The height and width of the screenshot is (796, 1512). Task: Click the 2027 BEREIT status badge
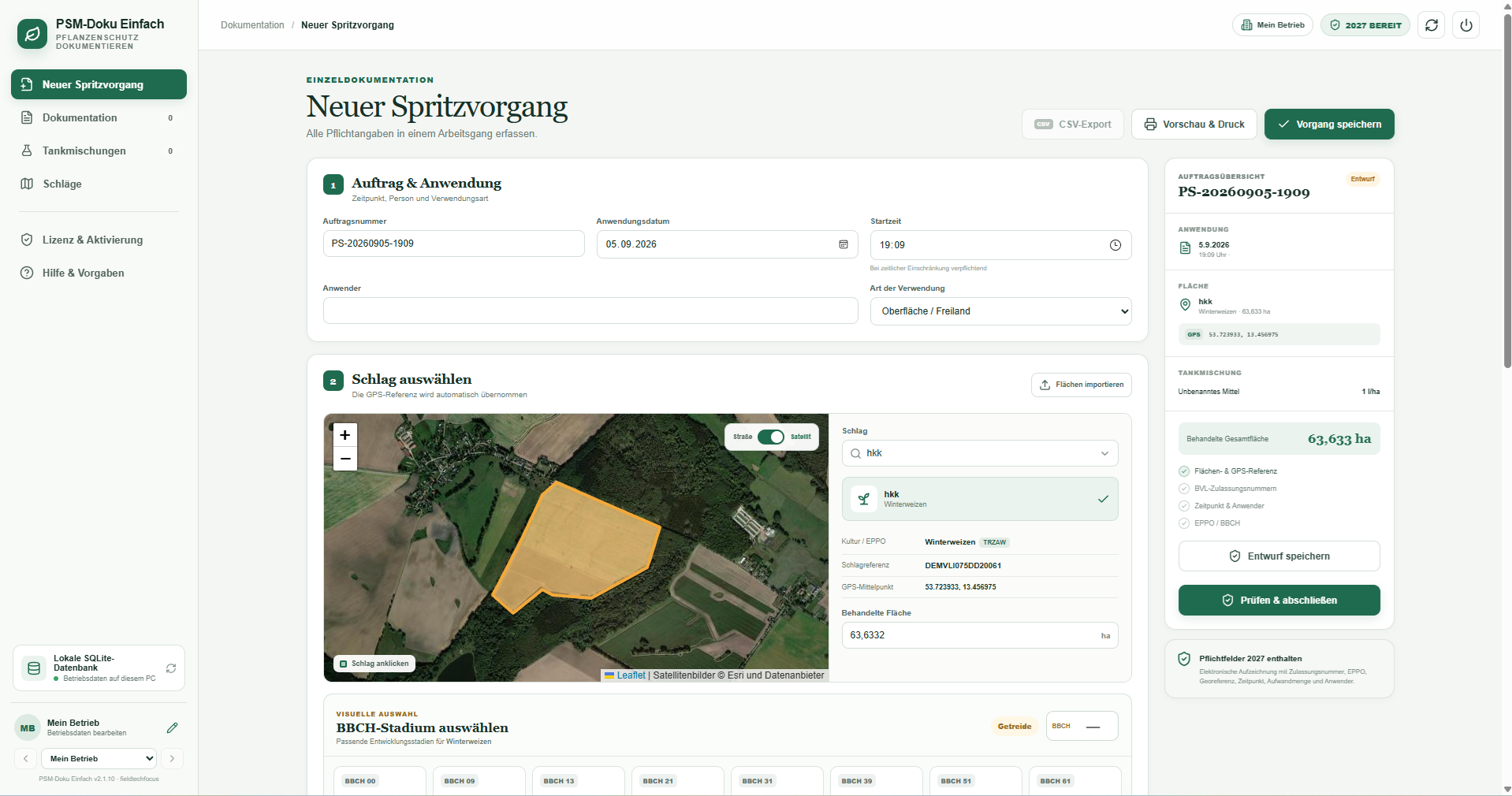click(x=1365, y=25)
